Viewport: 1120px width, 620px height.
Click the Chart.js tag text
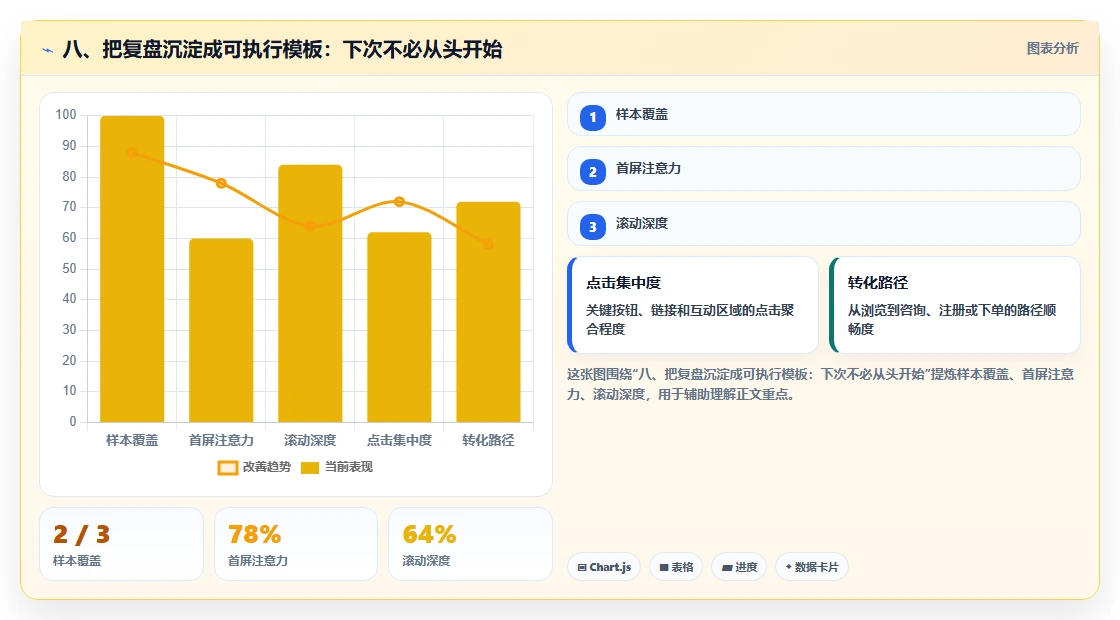pos(610,567)
